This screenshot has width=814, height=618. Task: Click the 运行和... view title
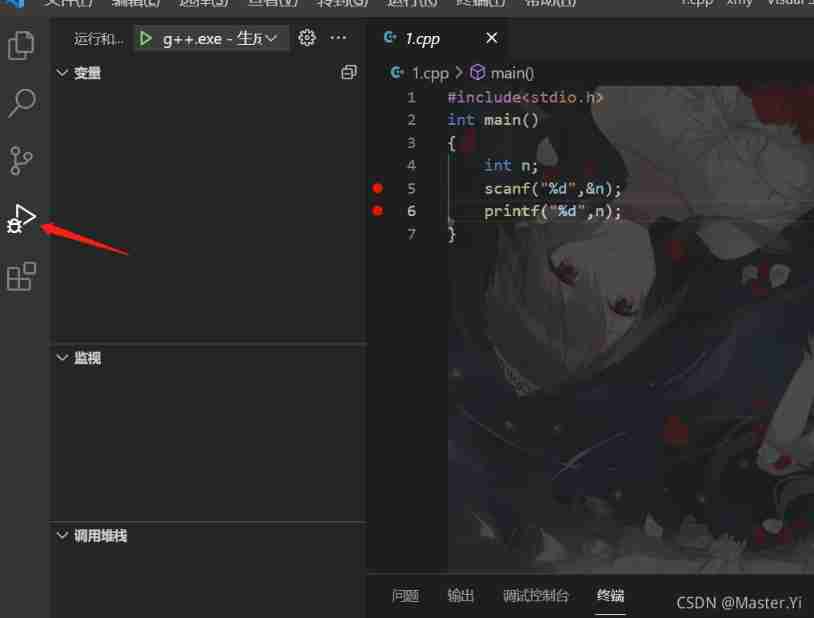pyautogui.click(x=98, y=39)
